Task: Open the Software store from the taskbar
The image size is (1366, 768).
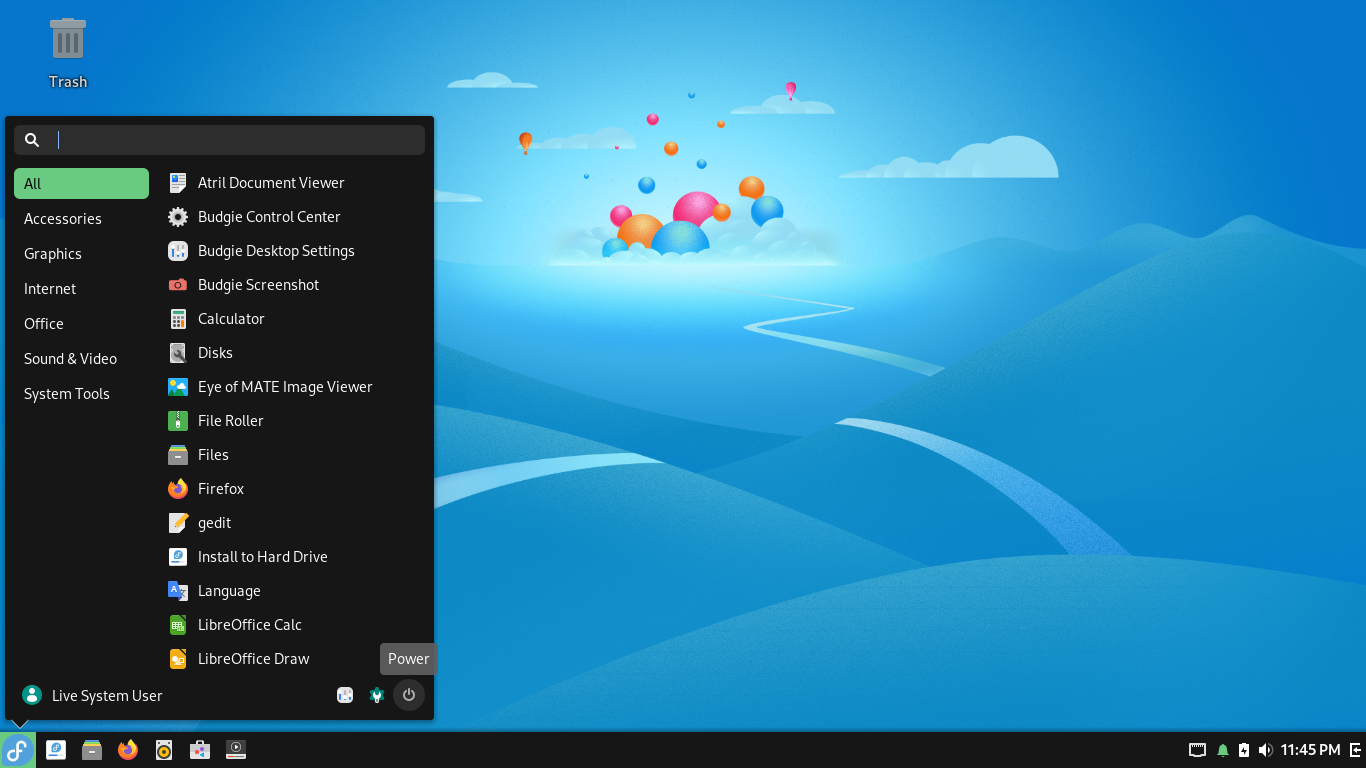Action: (200, 750)
